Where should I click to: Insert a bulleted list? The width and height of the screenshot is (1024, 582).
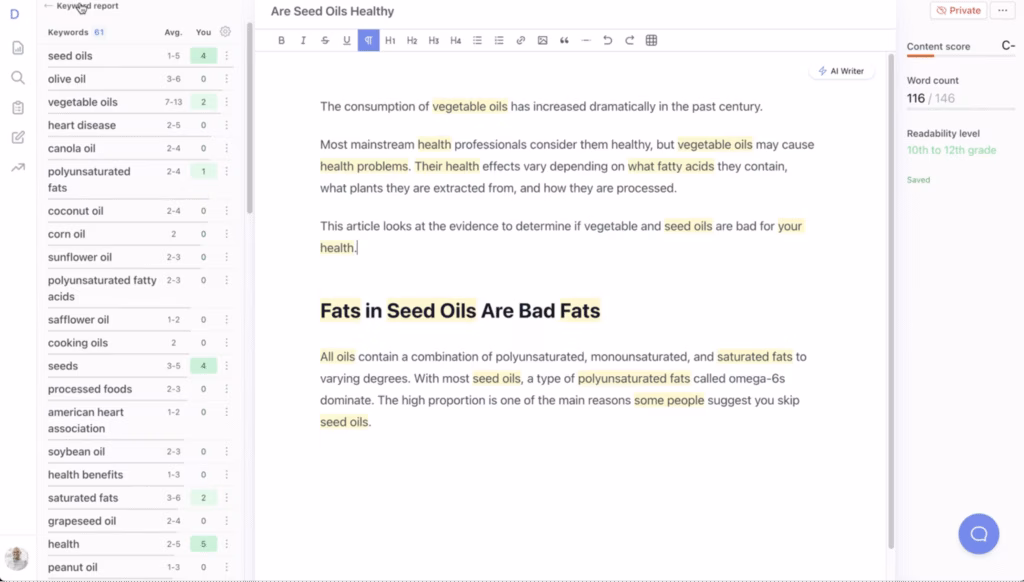tap(477, 40)
